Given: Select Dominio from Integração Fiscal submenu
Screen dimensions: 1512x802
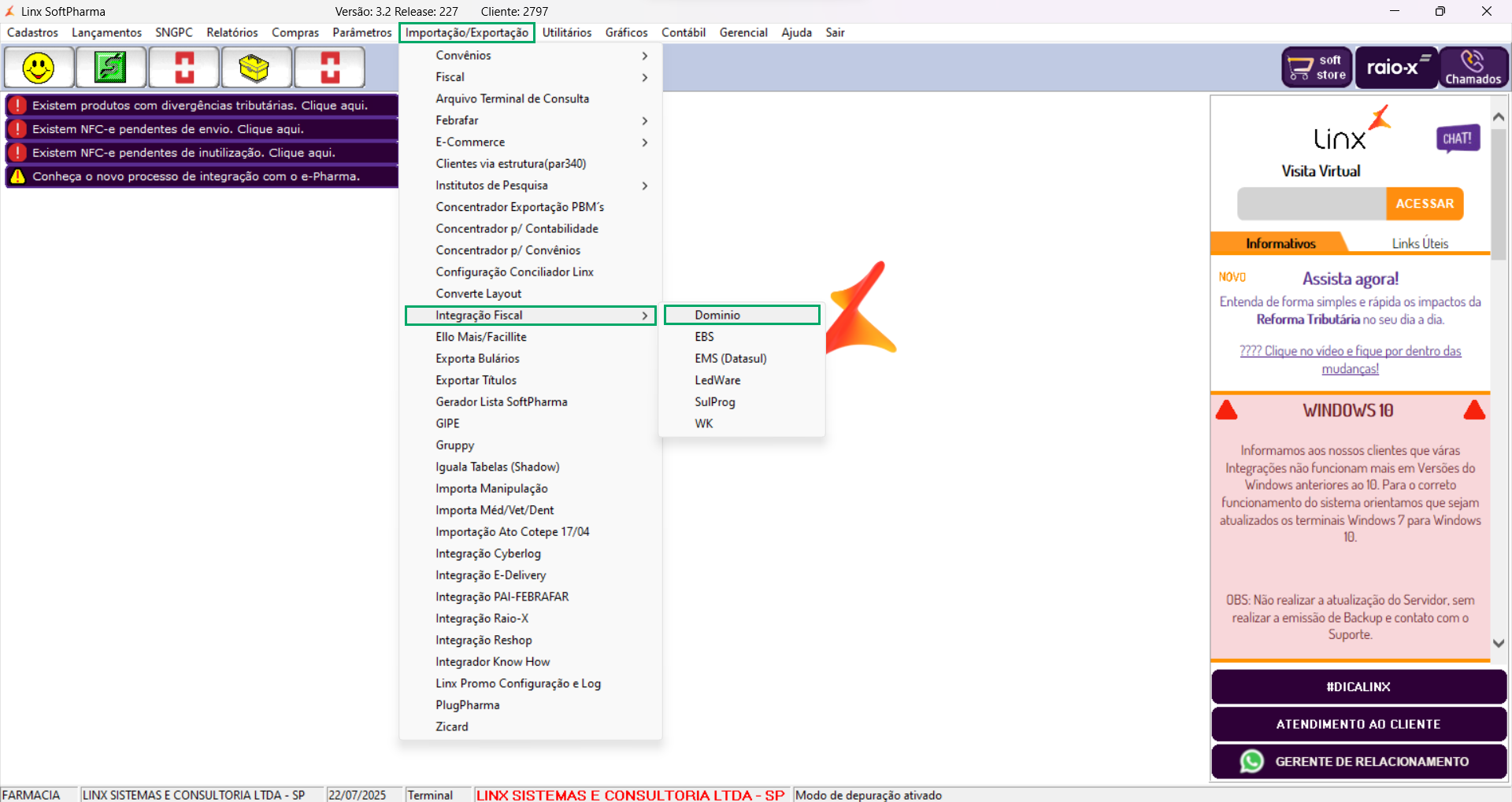Looking at the screenshot, I should 742,316.
